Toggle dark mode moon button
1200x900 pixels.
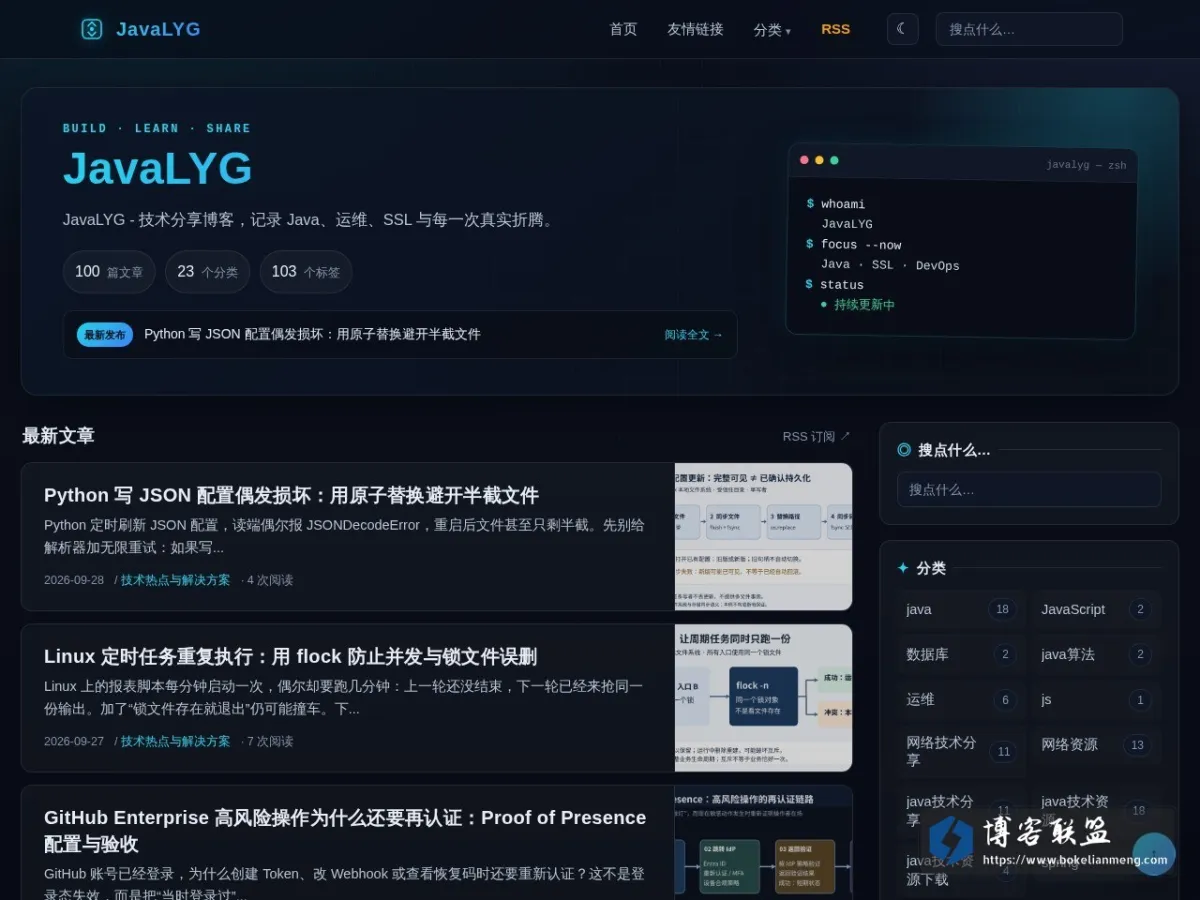coord(902,29)
